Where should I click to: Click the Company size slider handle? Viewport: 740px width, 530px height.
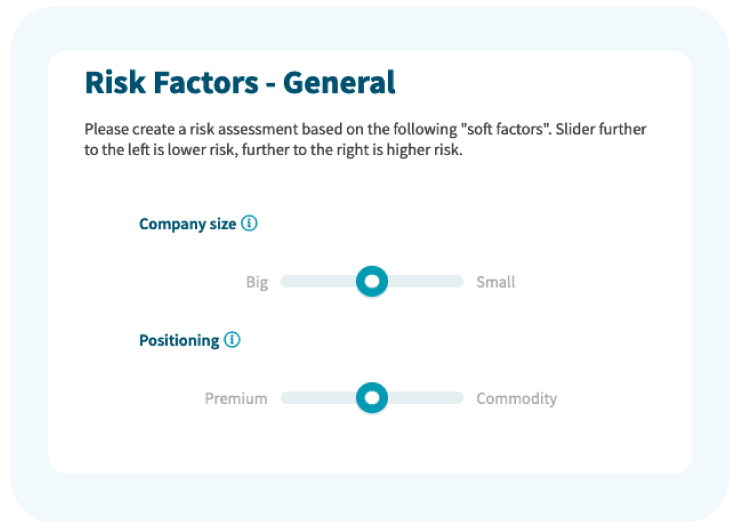pos(372,282)
